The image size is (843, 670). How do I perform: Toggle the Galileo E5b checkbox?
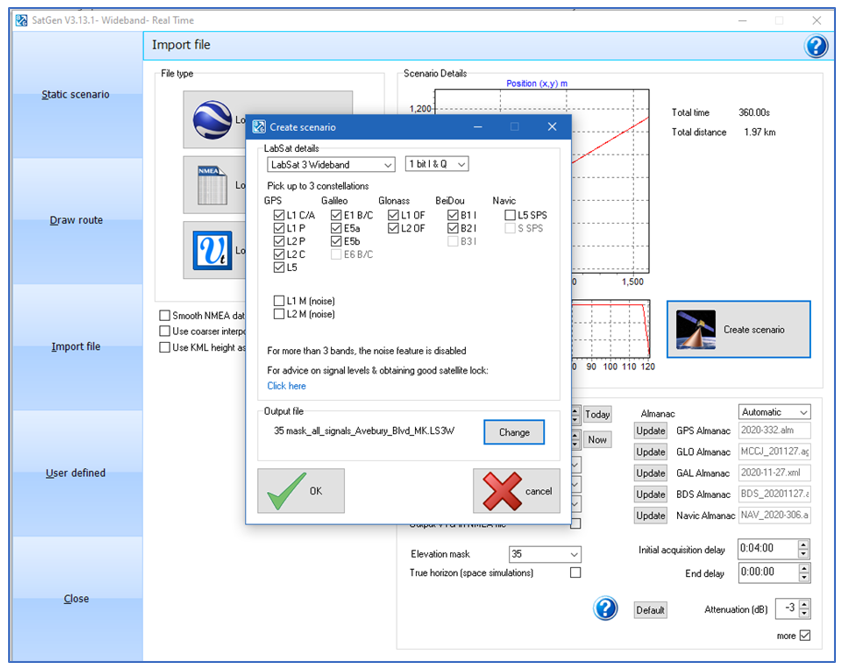[x=337, y=241]
